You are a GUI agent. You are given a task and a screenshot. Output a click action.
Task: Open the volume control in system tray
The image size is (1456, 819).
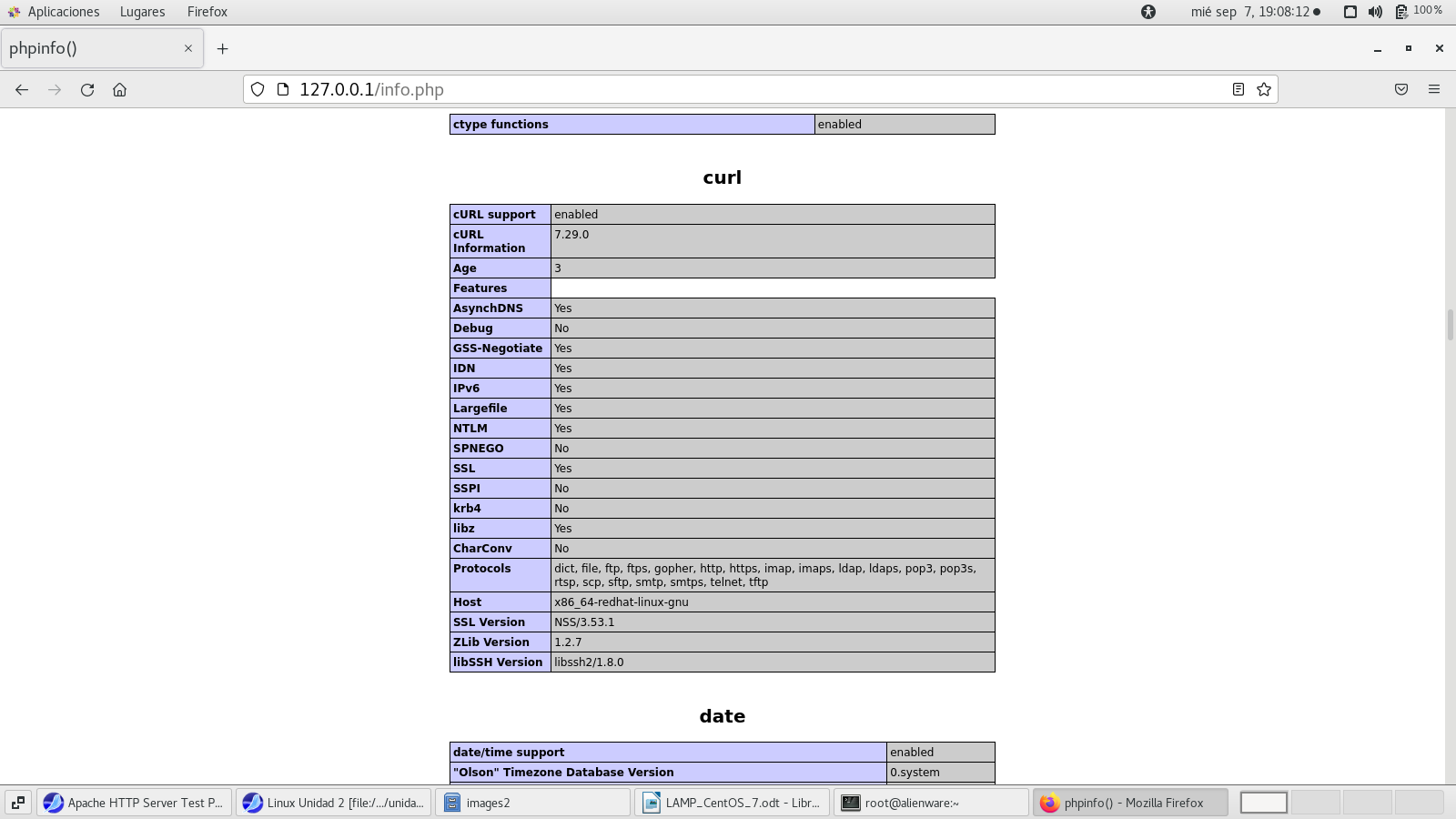click(x=1375, y=12)
